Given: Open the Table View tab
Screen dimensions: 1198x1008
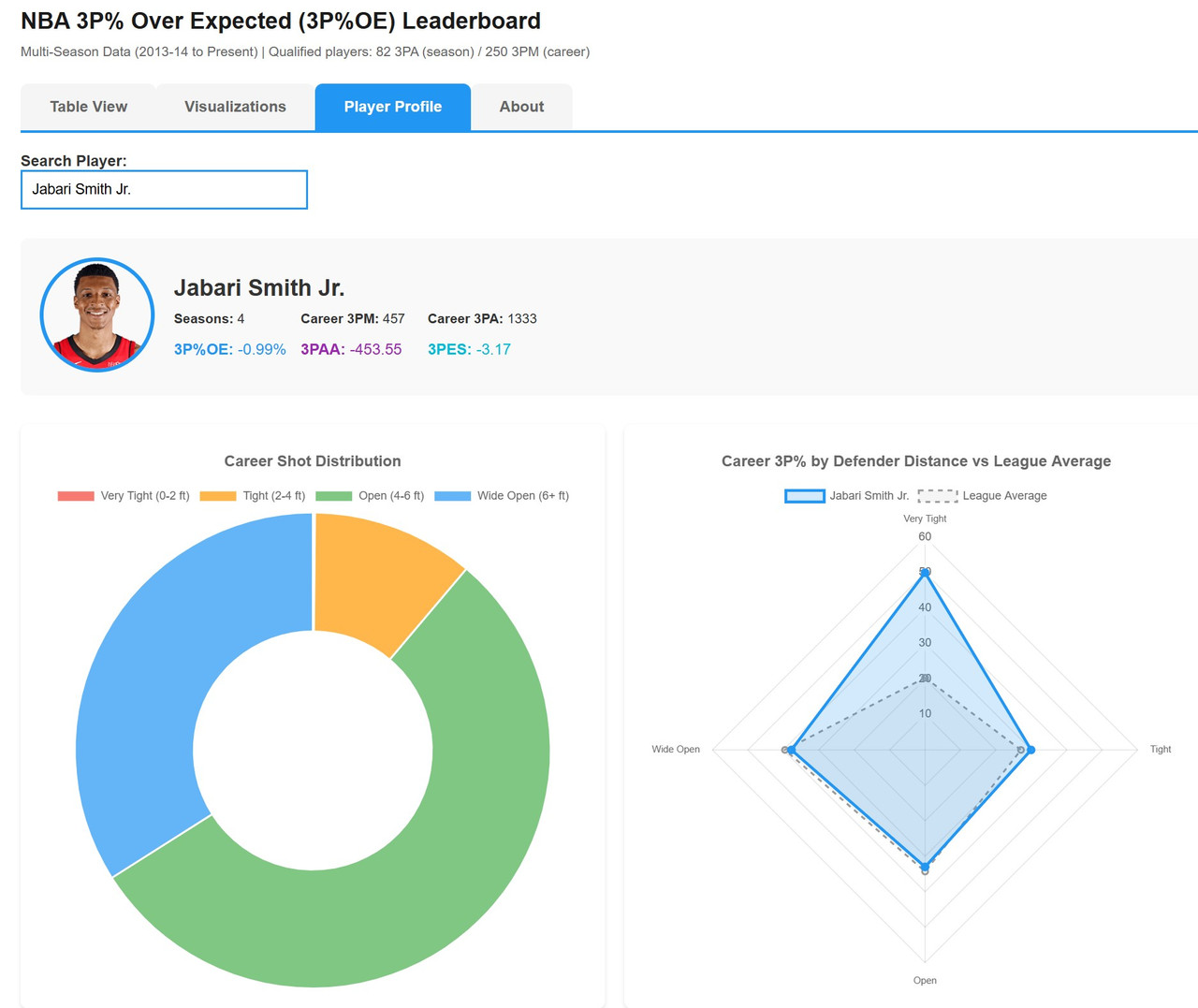Looking at the screenshot, I should click(89, 107).
